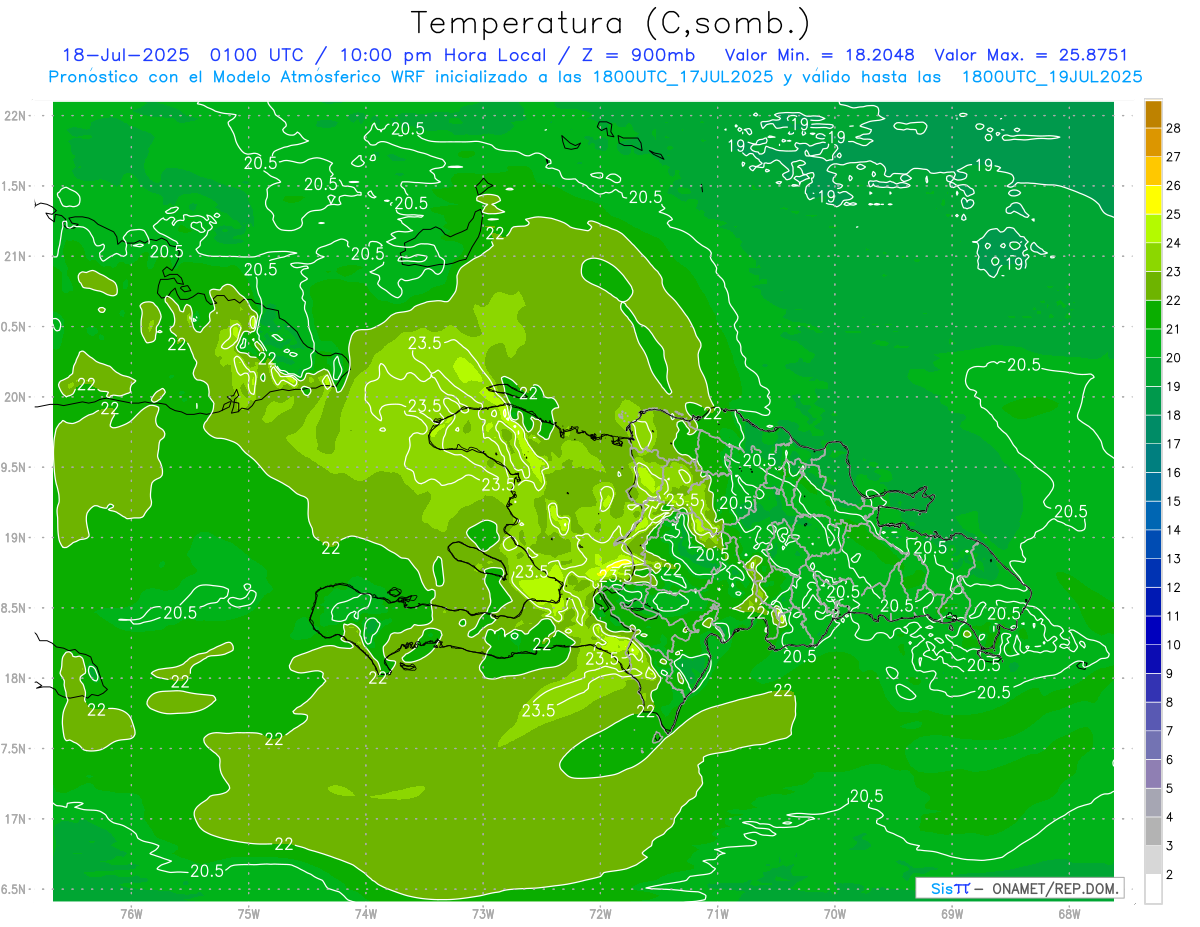This screenshot has width=1200, height=927.
Task: Click the color scale label '18'
Action: click(x=1174, y=415)
